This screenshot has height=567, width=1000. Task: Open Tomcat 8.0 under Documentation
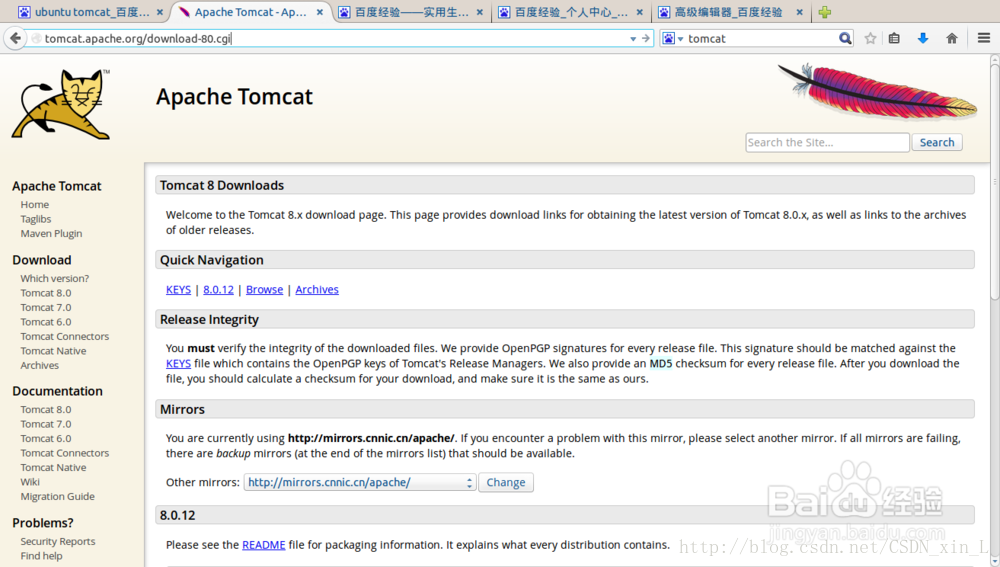(45, 409)
